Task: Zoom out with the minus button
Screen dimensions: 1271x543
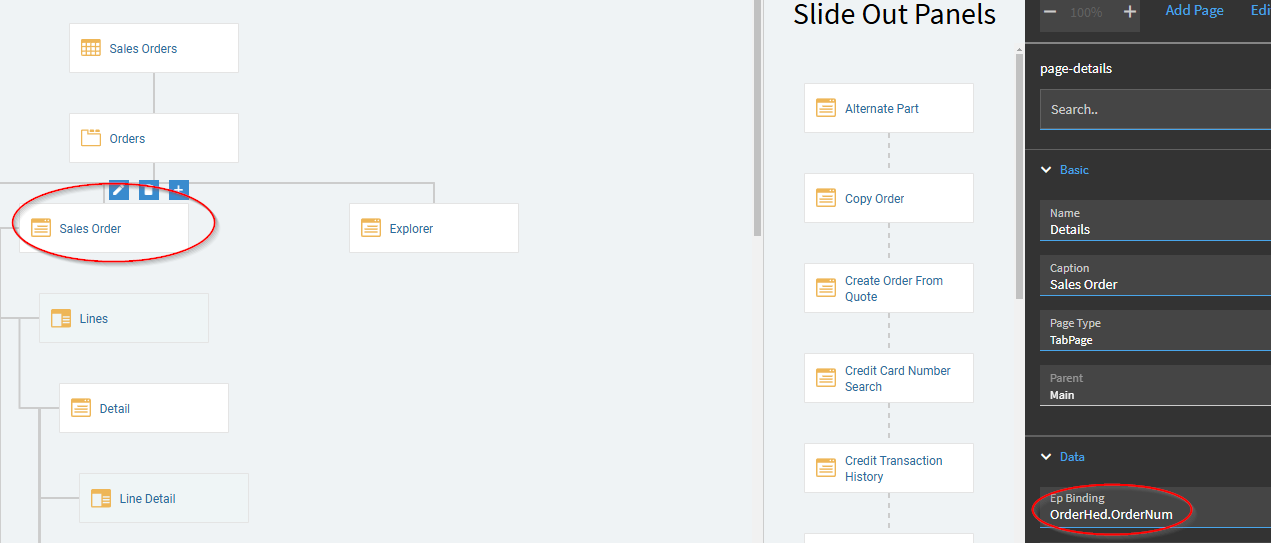Action: 1049,12
